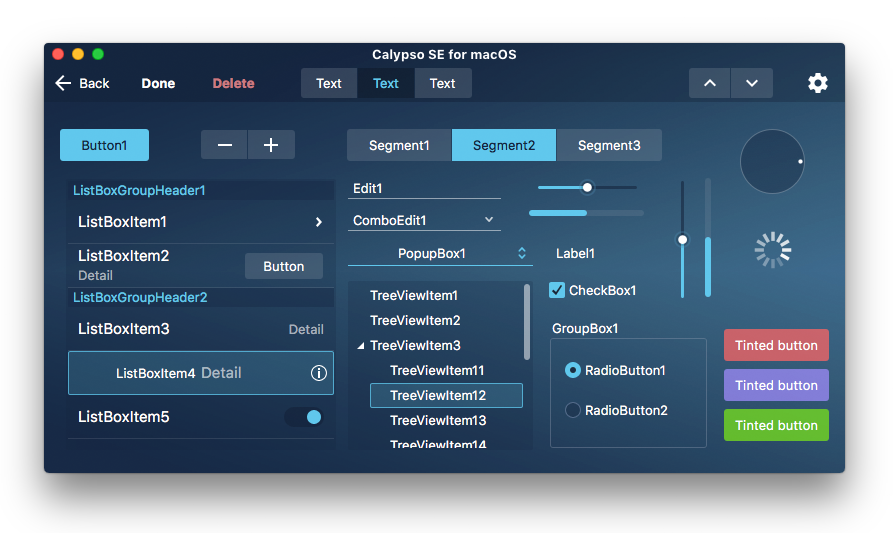The width and height of the screenshot is (895, 533).
Task: Select TreeViewItem11
Action: click(x=437, y=371)
